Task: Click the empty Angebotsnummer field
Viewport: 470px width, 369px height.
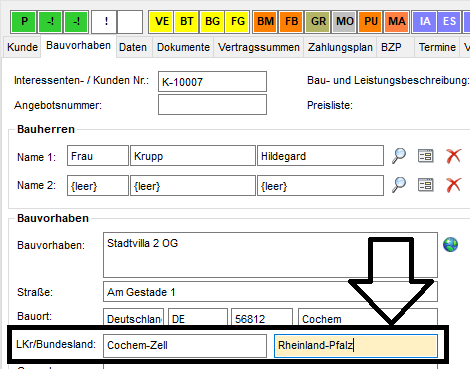Action: [x=212, y=105]
